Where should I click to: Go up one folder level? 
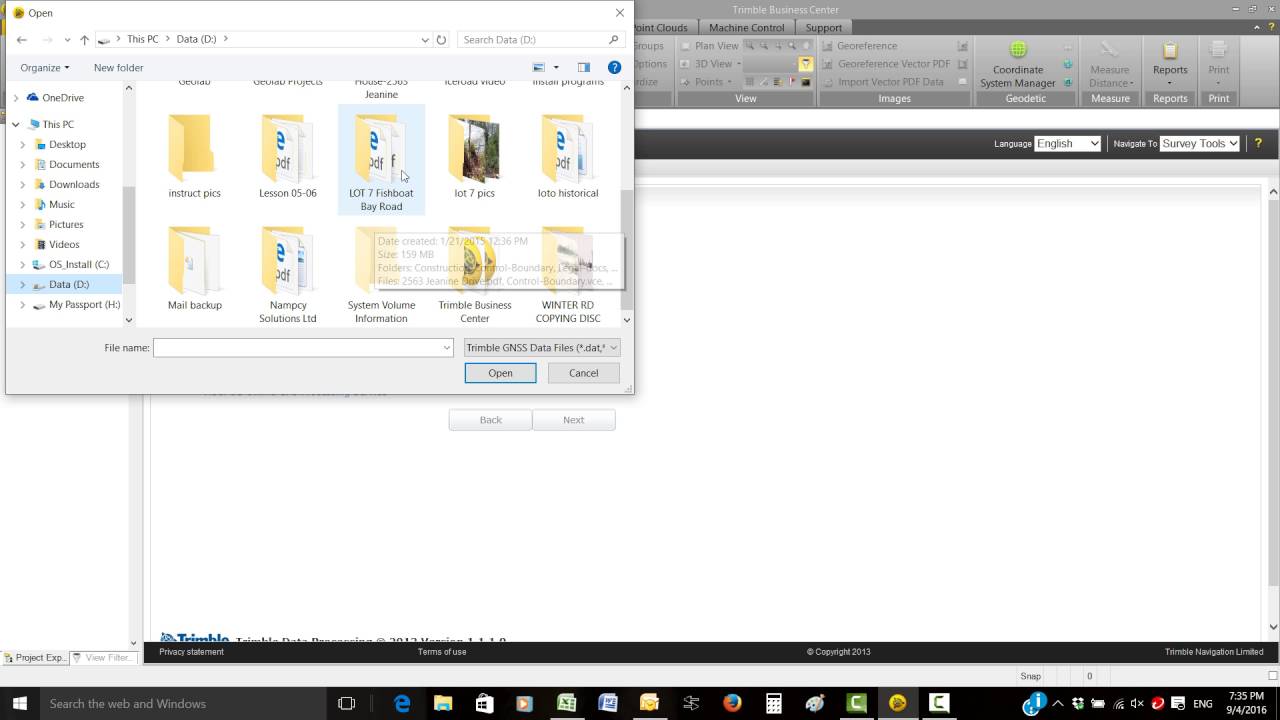point(84,40)
